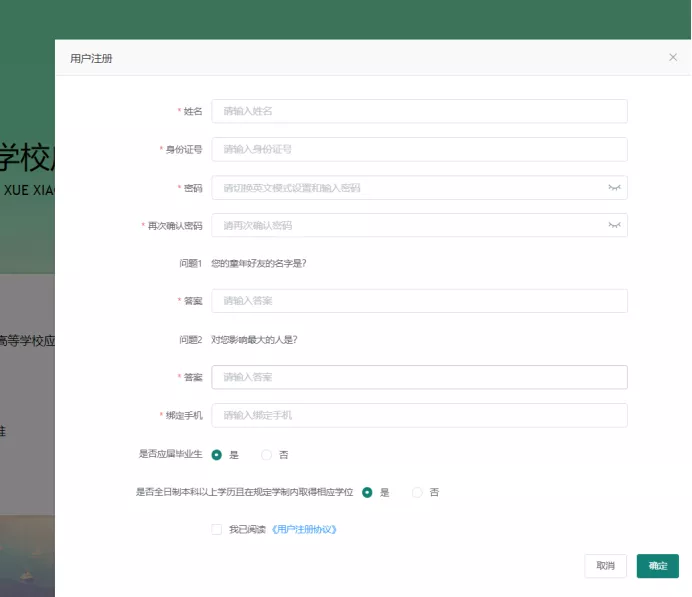Click the 答案 field under 问题2

[x=419, y=377]
